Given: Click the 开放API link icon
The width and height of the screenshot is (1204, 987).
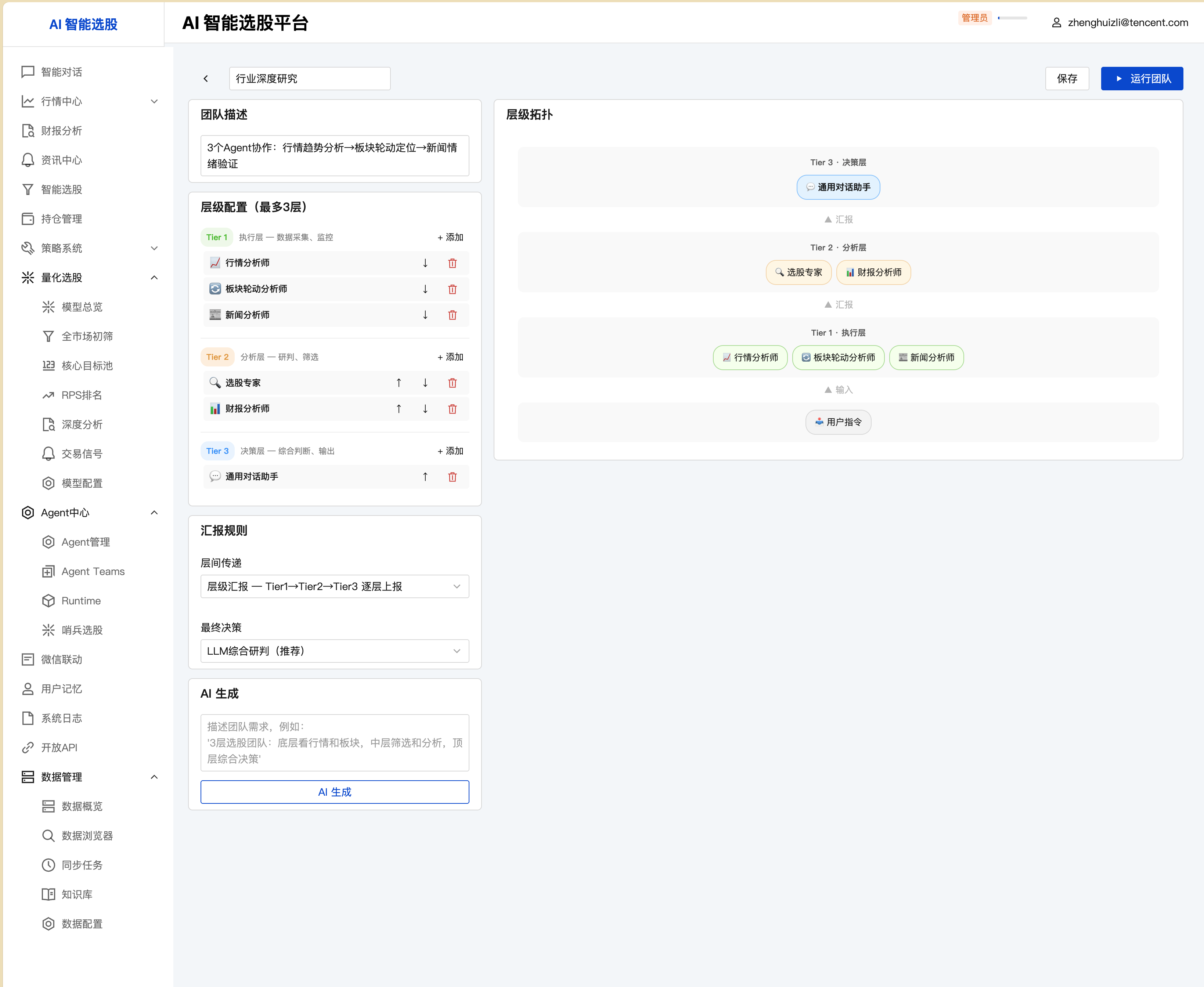Looking at the screenshot, I should (x=28, y=748).
